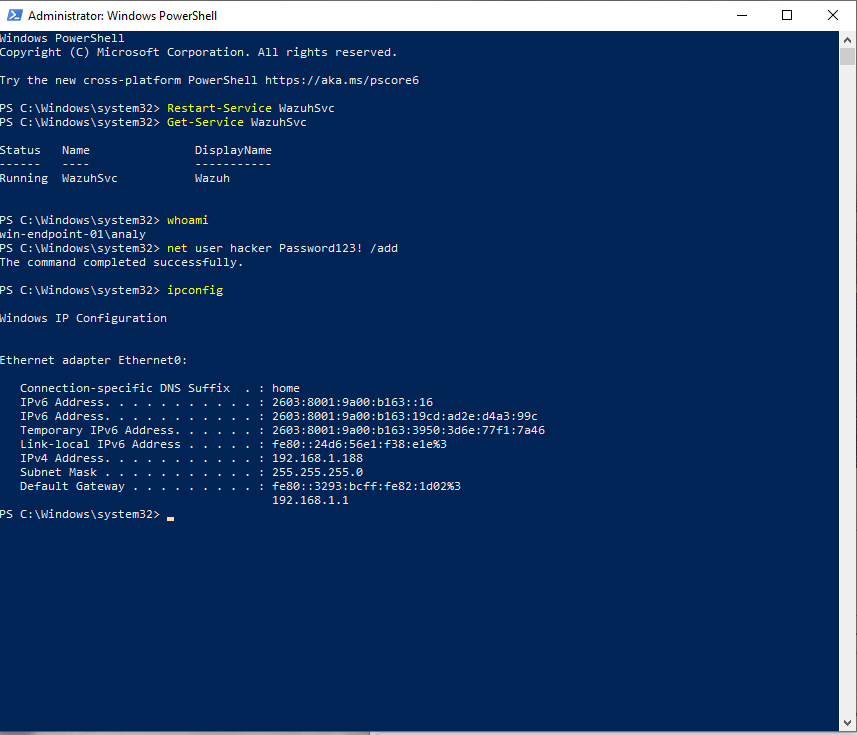The image size is (857, 735).
Task: Click the blinking cursor at the last prompt
Action: (171, 518)
